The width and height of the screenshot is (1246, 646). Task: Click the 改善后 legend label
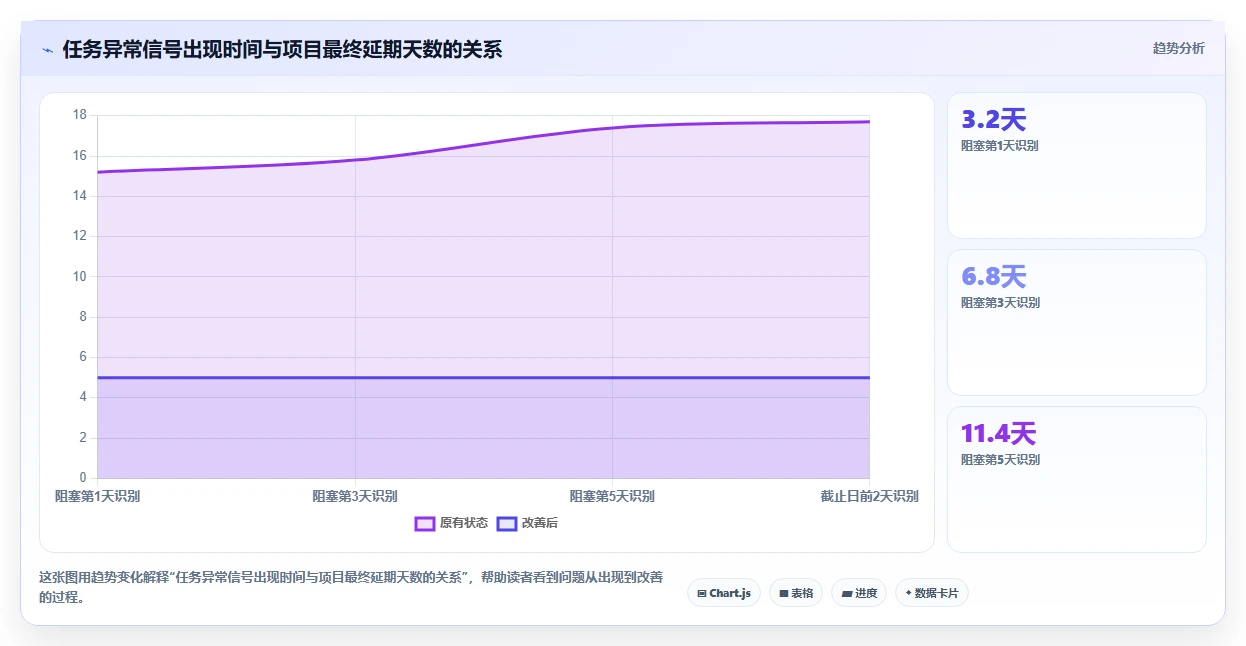coord(540,523)
